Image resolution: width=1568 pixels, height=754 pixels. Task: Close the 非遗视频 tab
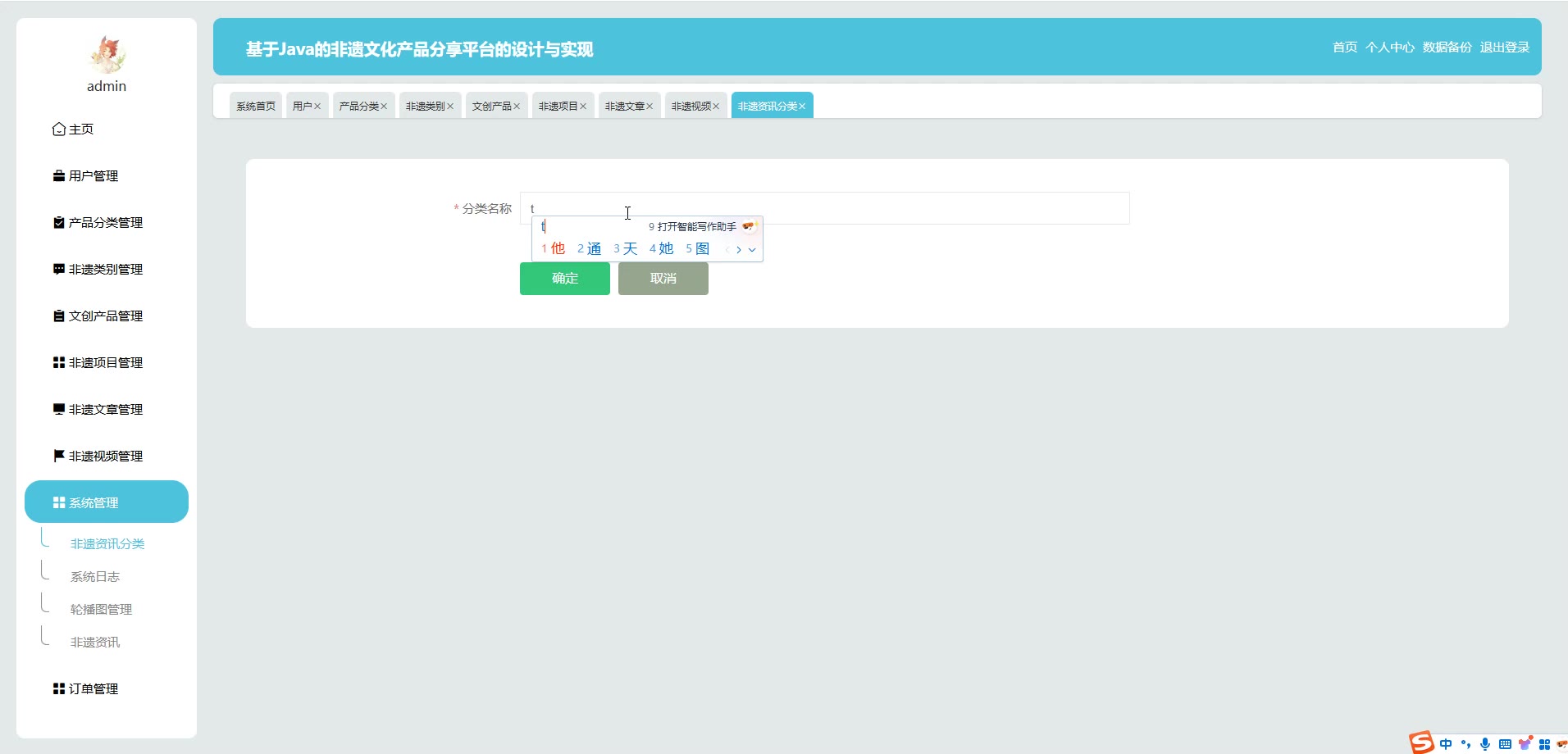pyautogui.click(x=716, y=107)
